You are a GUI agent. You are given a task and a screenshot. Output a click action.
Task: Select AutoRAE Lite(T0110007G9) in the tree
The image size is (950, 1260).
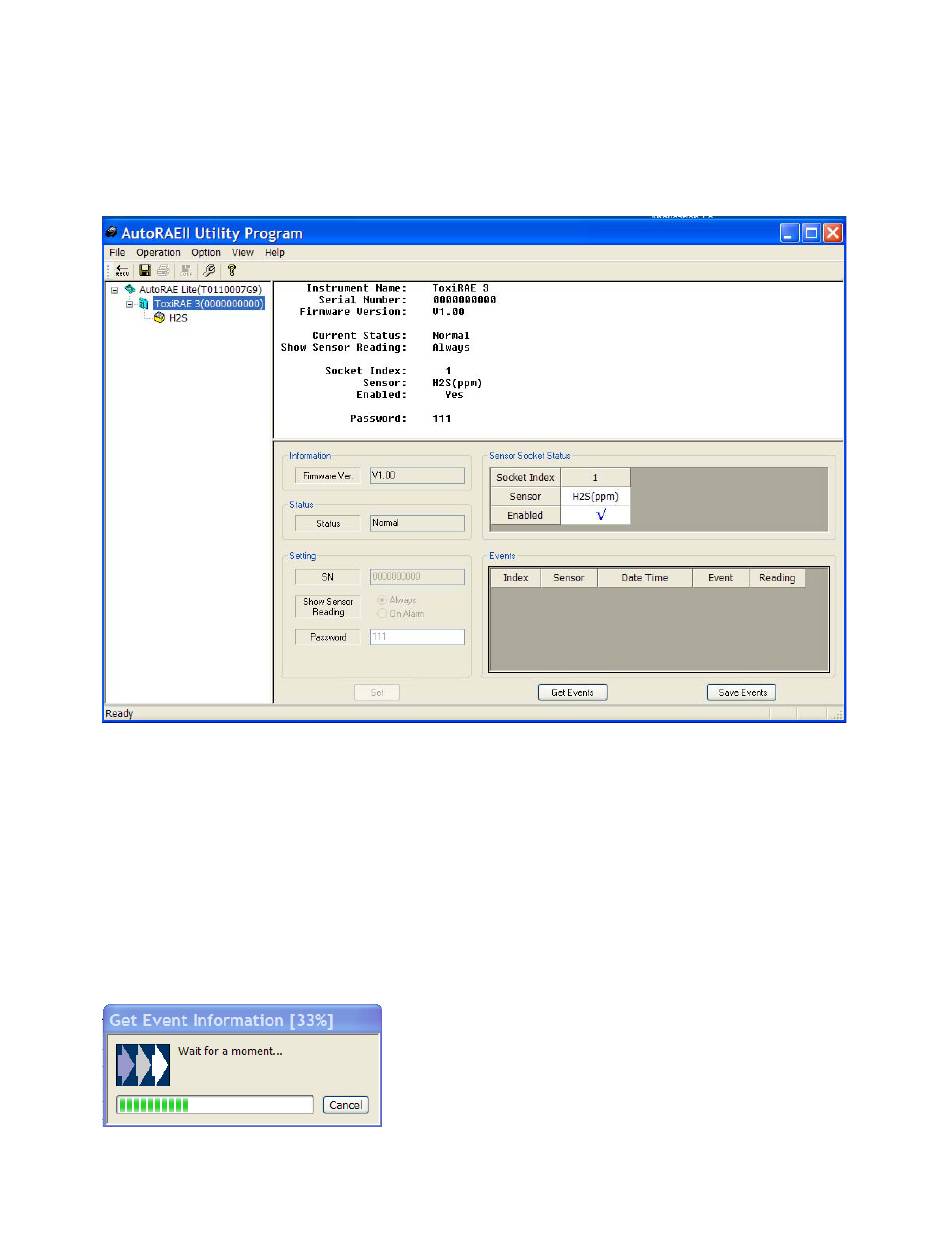200,289
